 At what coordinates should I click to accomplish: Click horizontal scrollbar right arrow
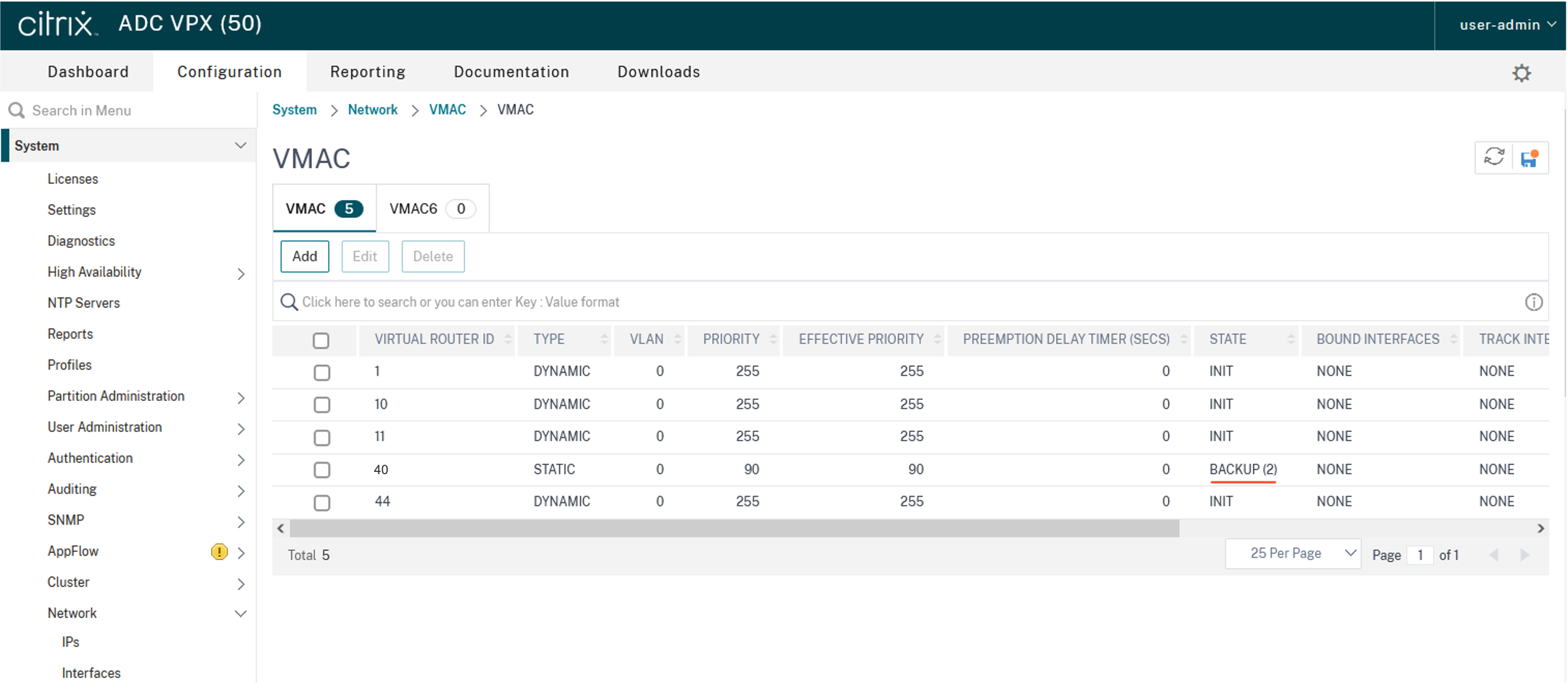click(1541, 528)
